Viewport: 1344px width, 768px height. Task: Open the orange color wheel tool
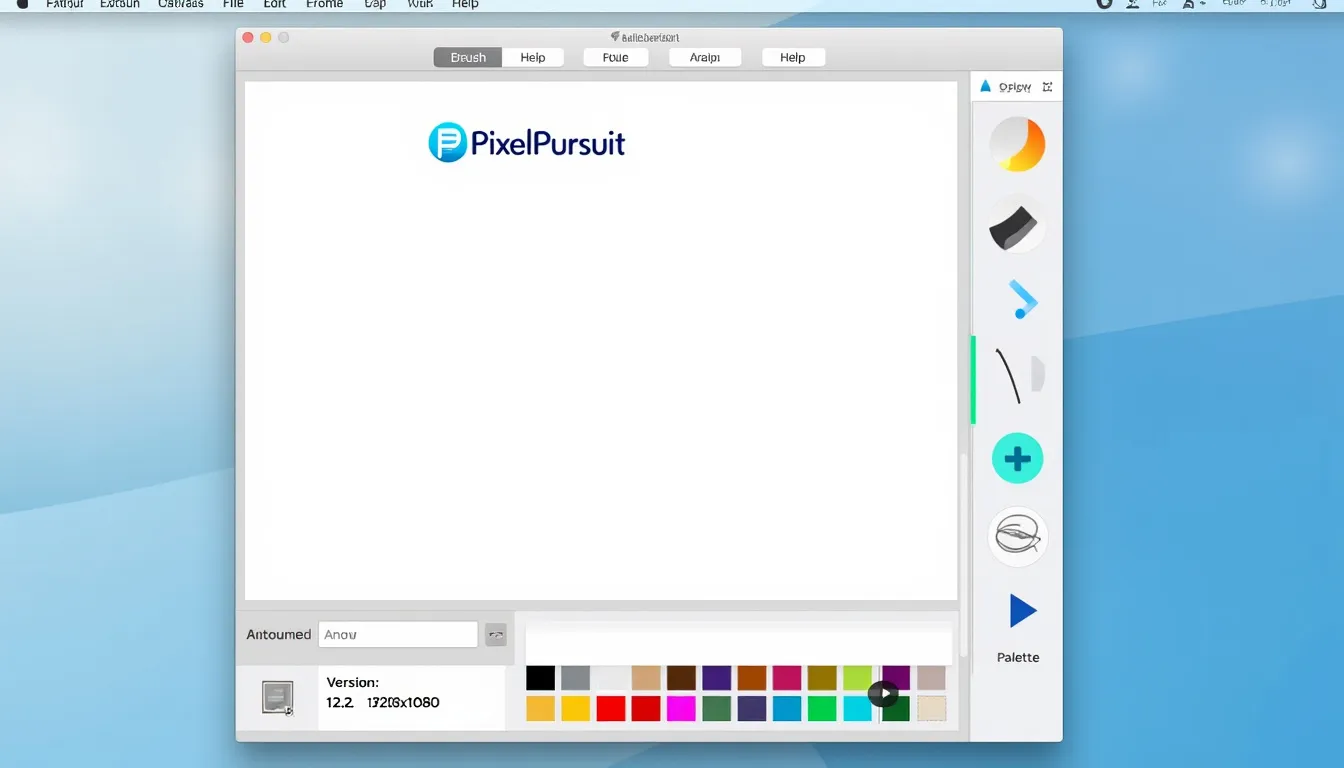(1017, 145)
